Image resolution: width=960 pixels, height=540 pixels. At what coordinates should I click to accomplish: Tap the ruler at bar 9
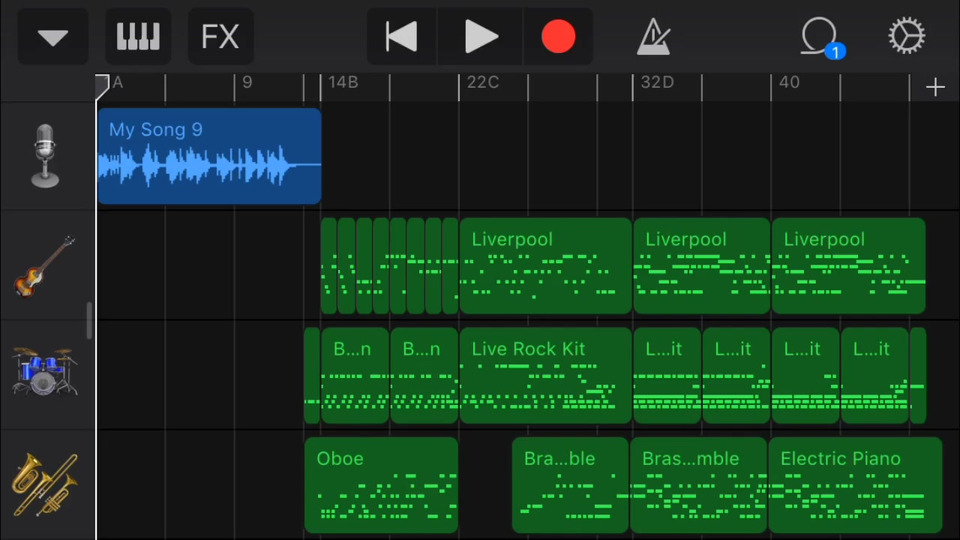click(247, 83)
